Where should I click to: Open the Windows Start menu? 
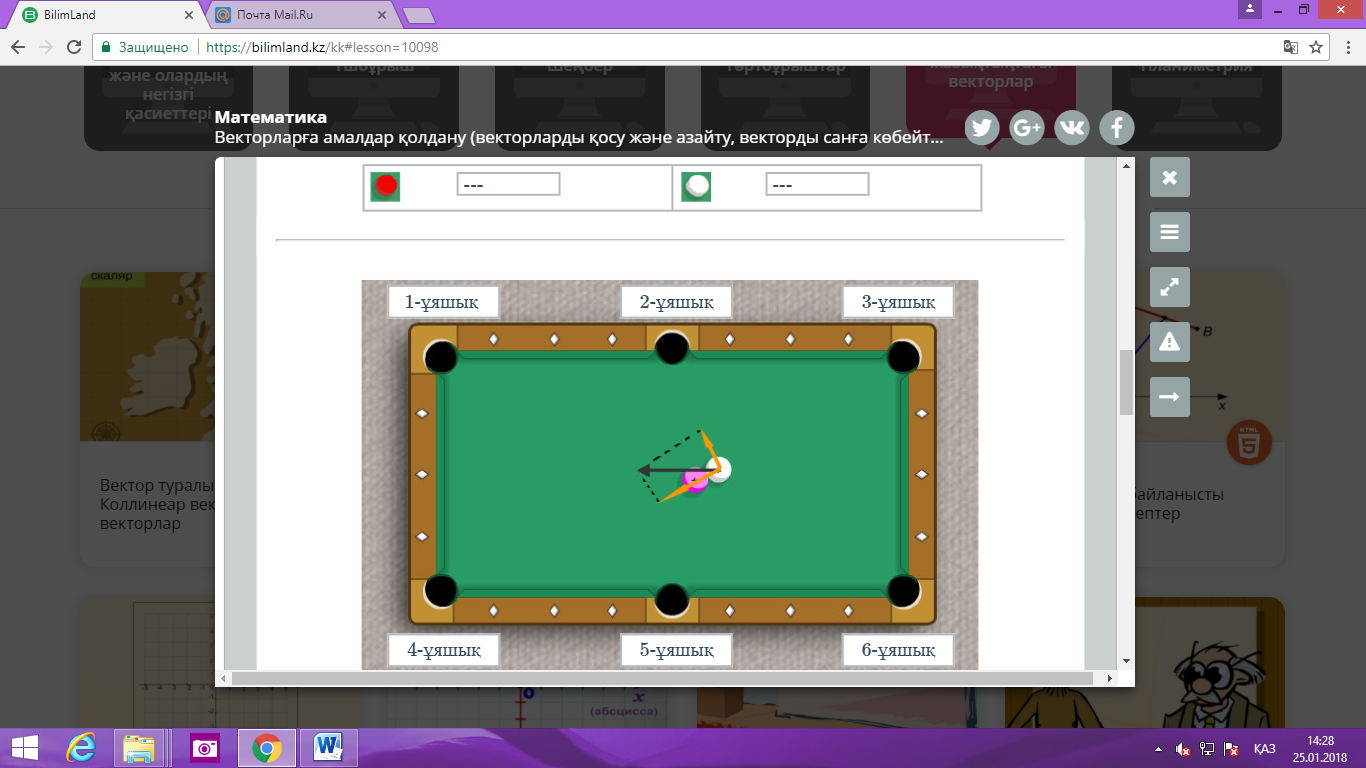24,748
